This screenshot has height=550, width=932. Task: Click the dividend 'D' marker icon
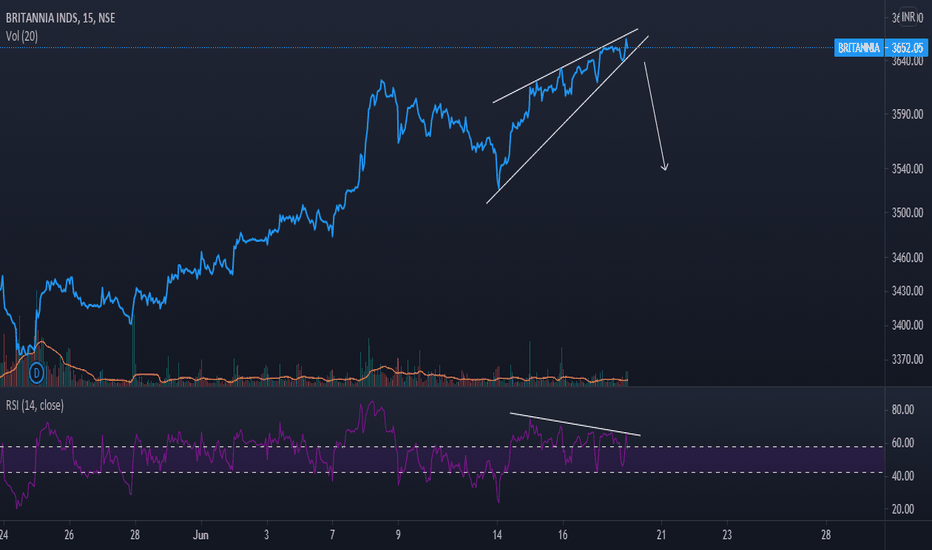coord(37,373)
